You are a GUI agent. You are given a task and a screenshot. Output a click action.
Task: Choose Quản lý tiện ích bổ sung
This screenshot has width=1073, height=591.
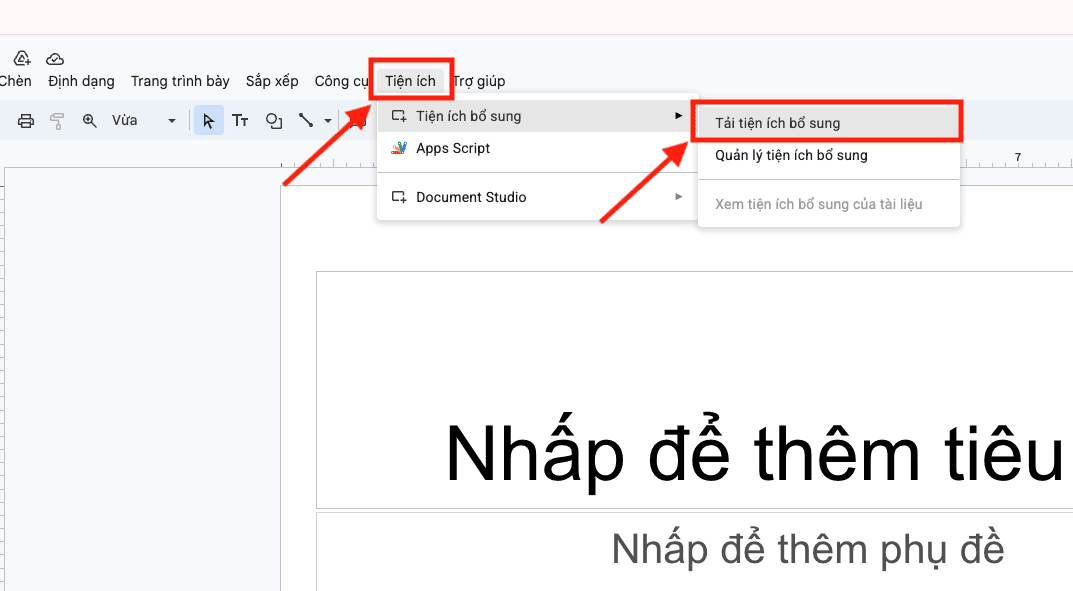tap(828, 155)
